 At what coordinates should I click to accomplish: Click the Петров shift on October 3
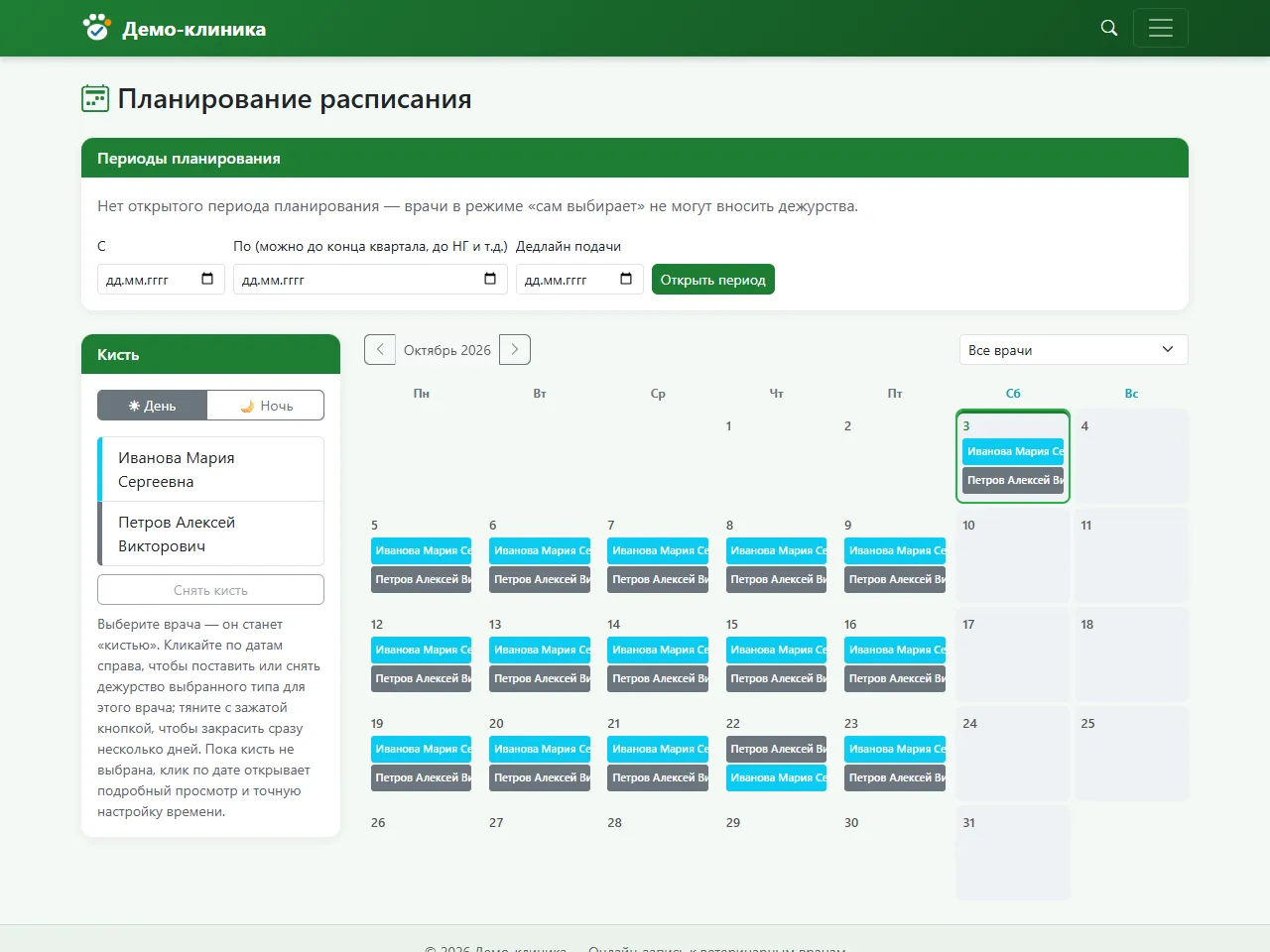(1013, 480)
